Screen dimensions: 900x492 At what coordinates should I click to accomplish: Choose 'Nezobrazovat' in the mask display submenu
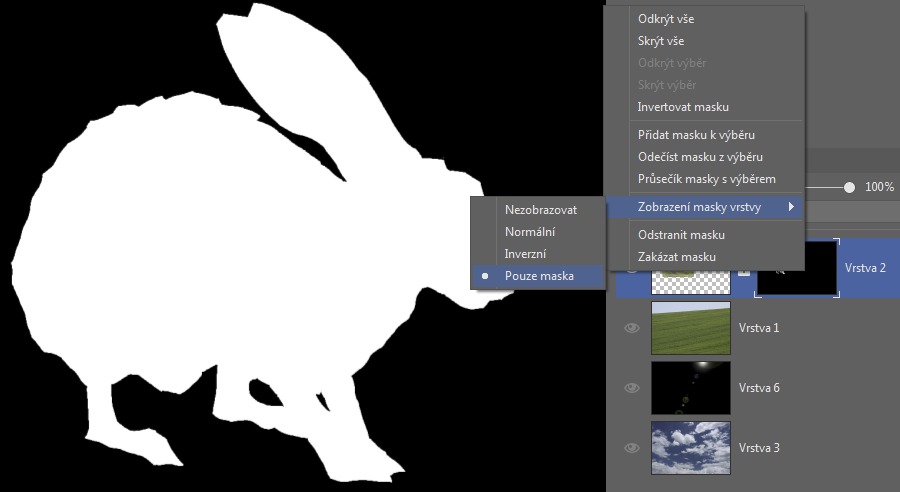tap(541, 210)
